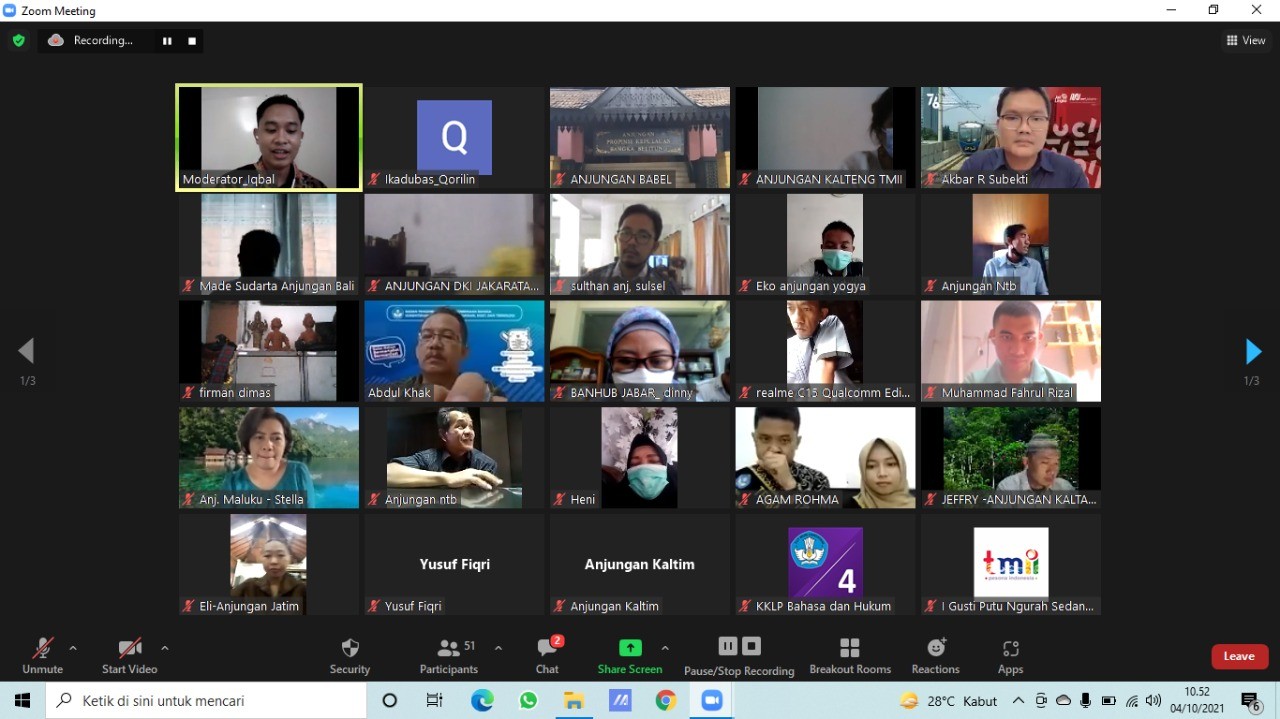Expand audio options arrow next to Unmute

pyautogui.click(x=73, y=648)
